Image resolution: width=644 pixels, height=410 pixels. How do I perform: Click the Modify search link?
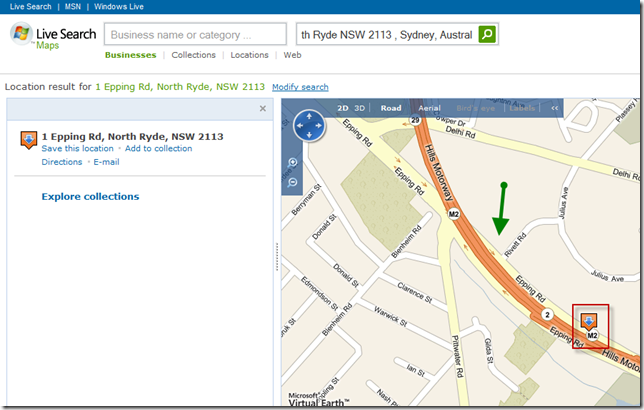tap(300, 88)
